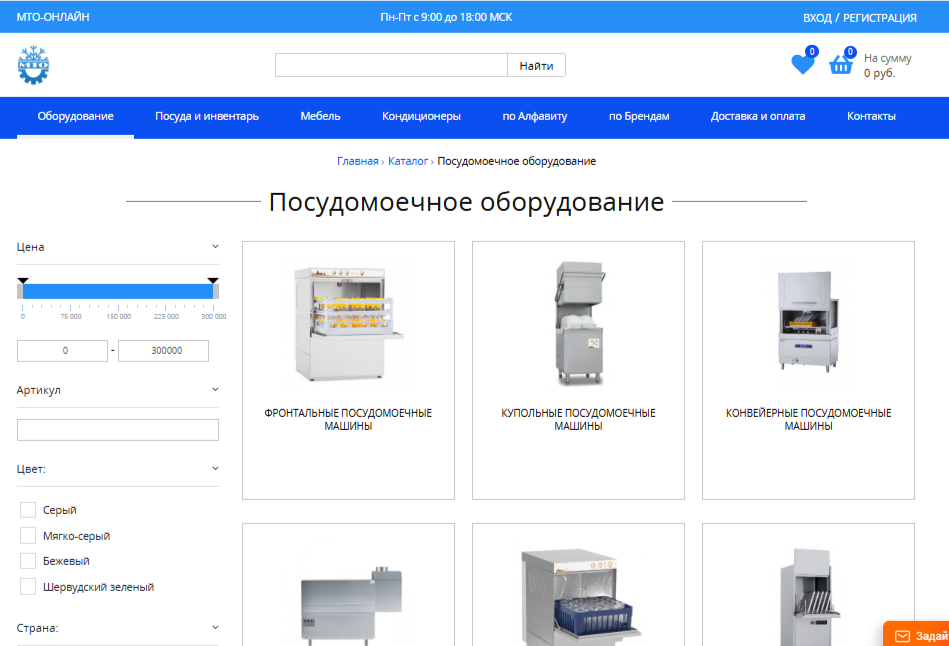Click the conveyor dishwasher product image
Screen dimensions: 949x646
[808, 321]
